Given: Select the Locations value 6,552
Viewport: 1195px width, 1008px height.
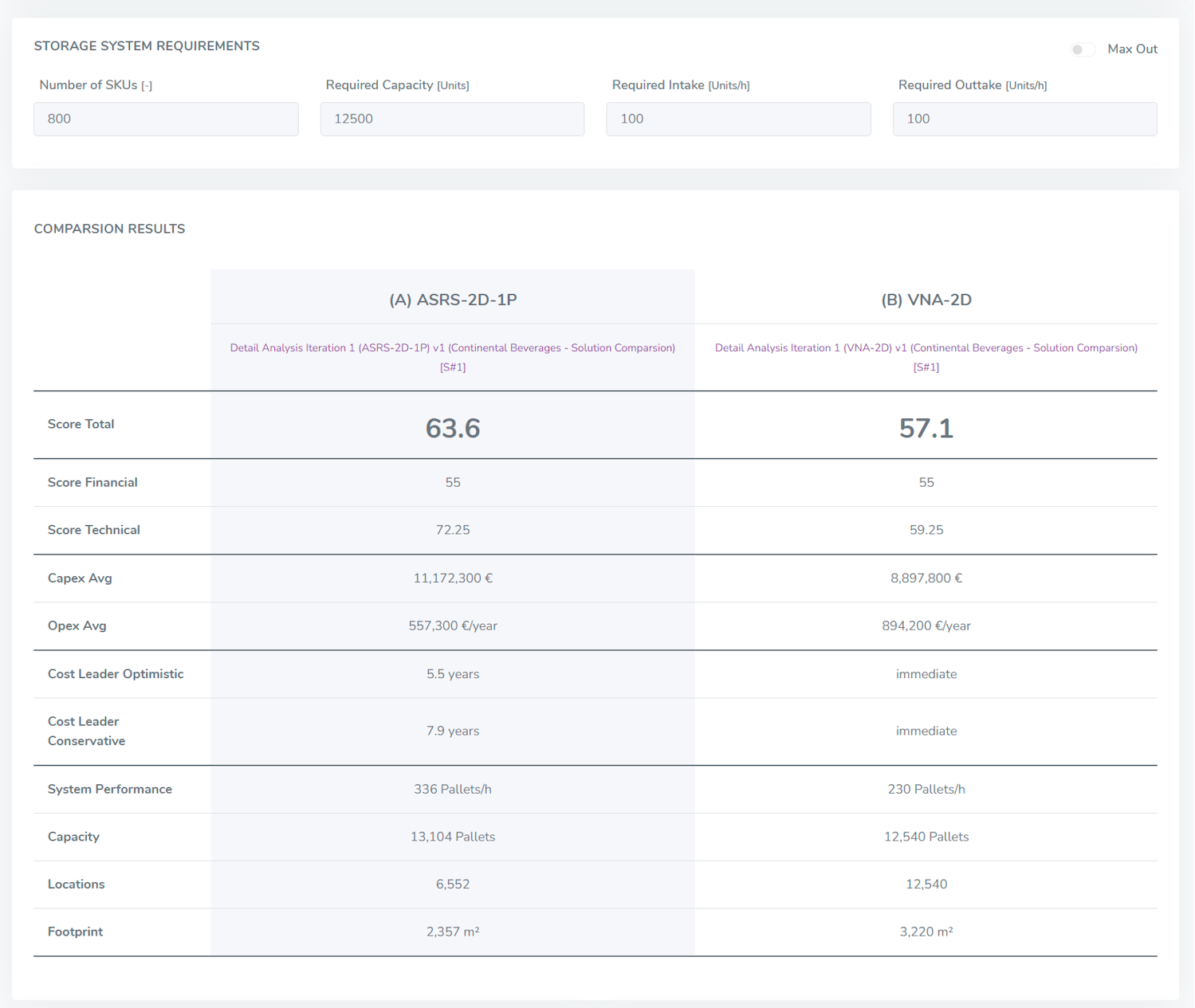Looking at the screenshot, I should point(452,884).
